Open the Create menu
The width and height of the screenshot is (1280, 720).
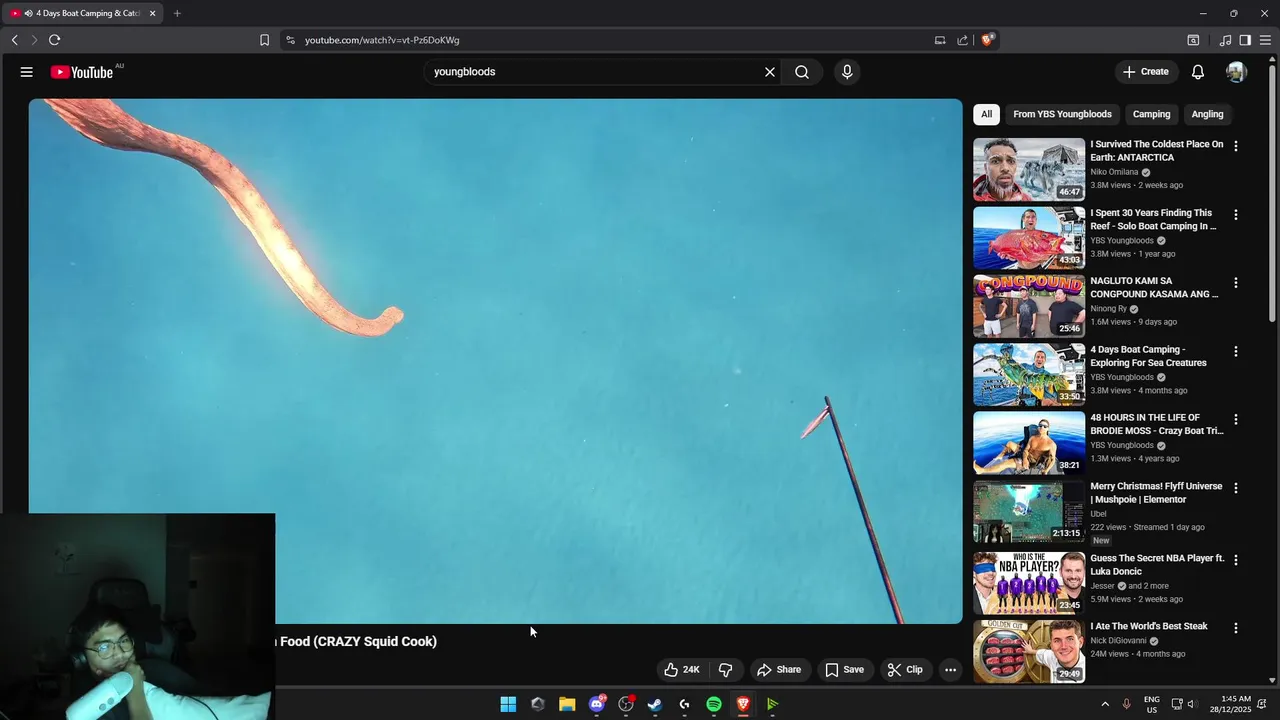pyautogui.click(x=1146, y=72)
